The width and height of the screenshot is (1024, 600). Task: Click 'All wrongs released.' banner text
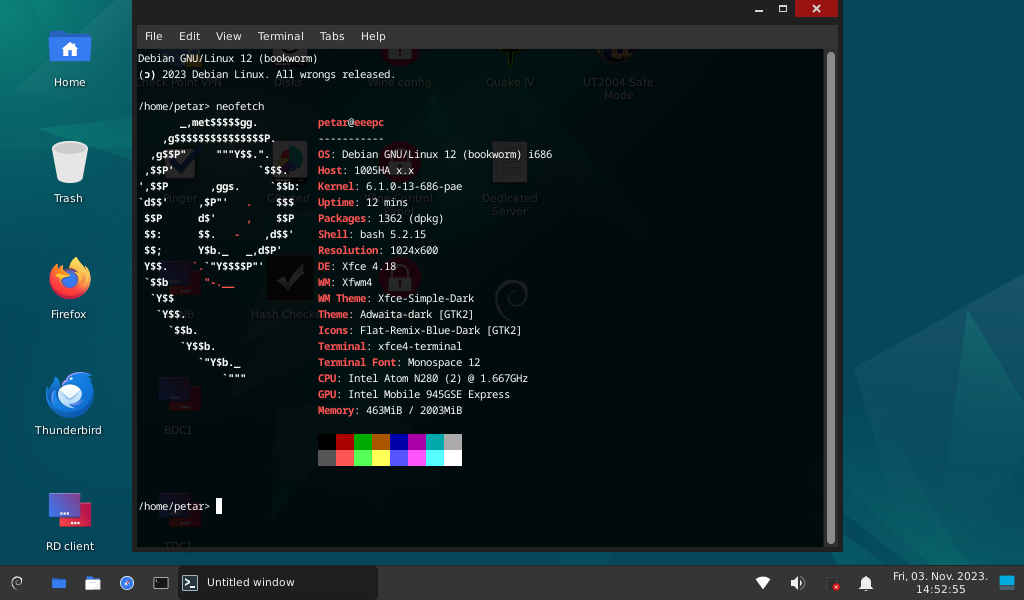[x=336, y=74]
